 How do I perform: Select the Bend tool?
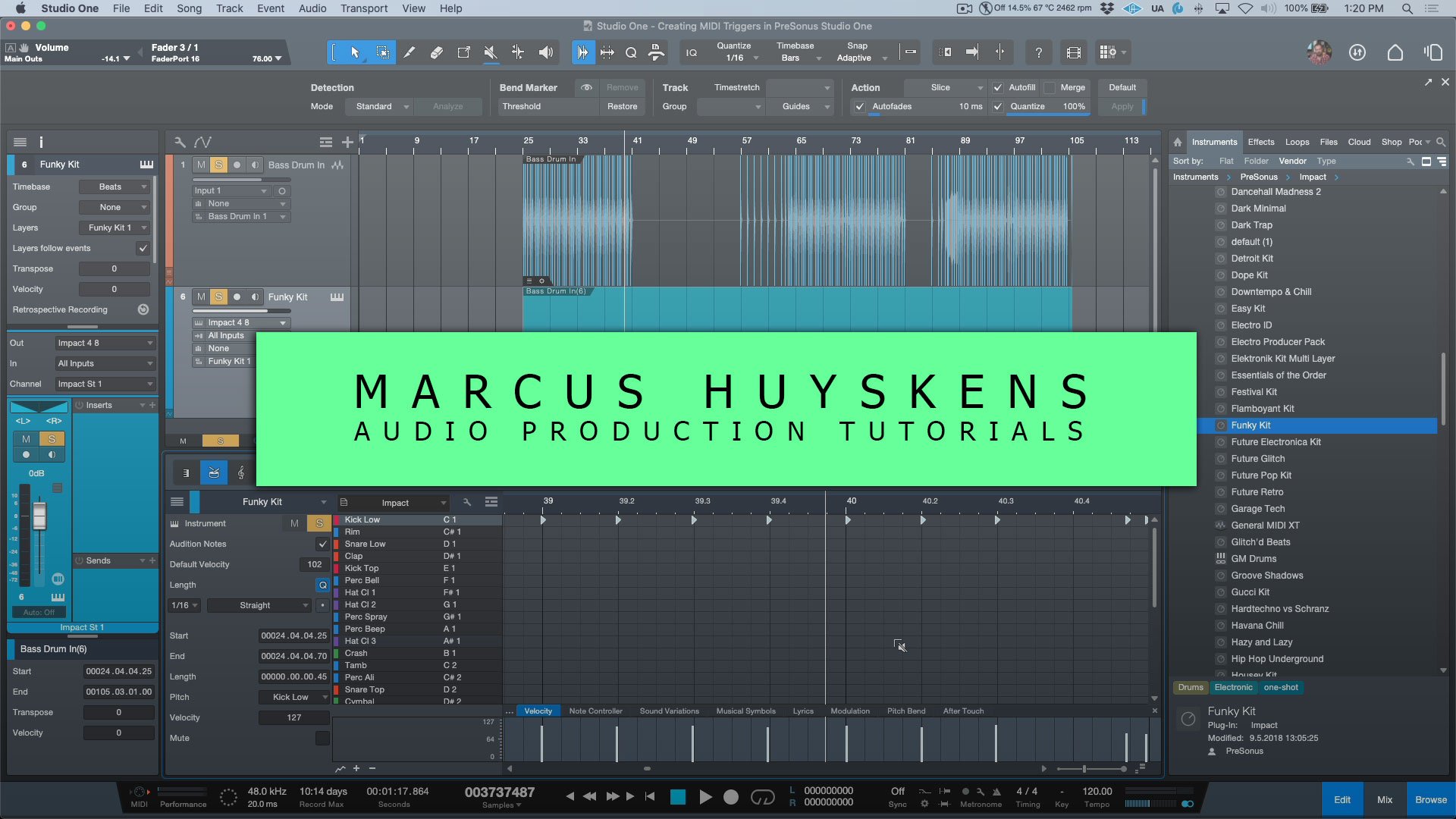[x=518, y=52]
